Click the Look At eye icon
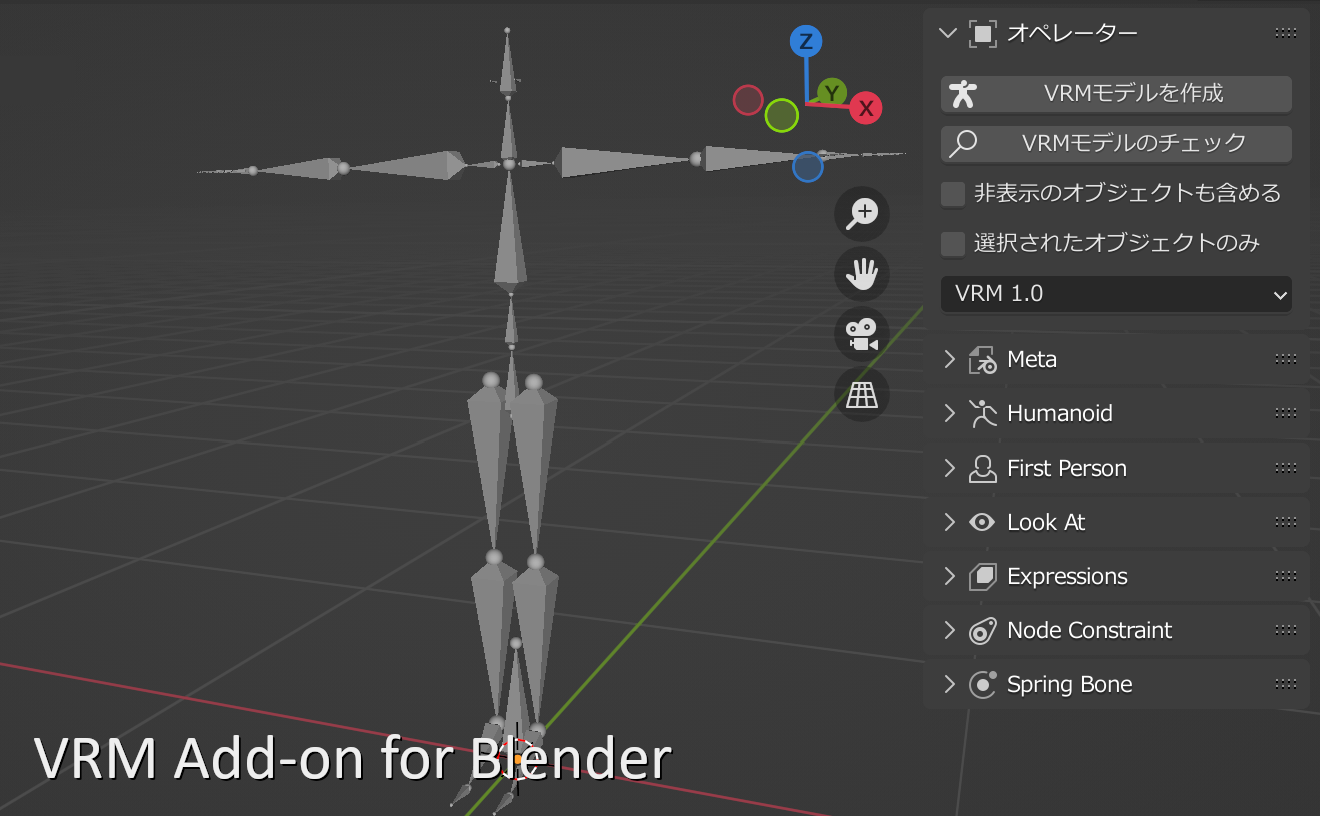 point(983,522)
